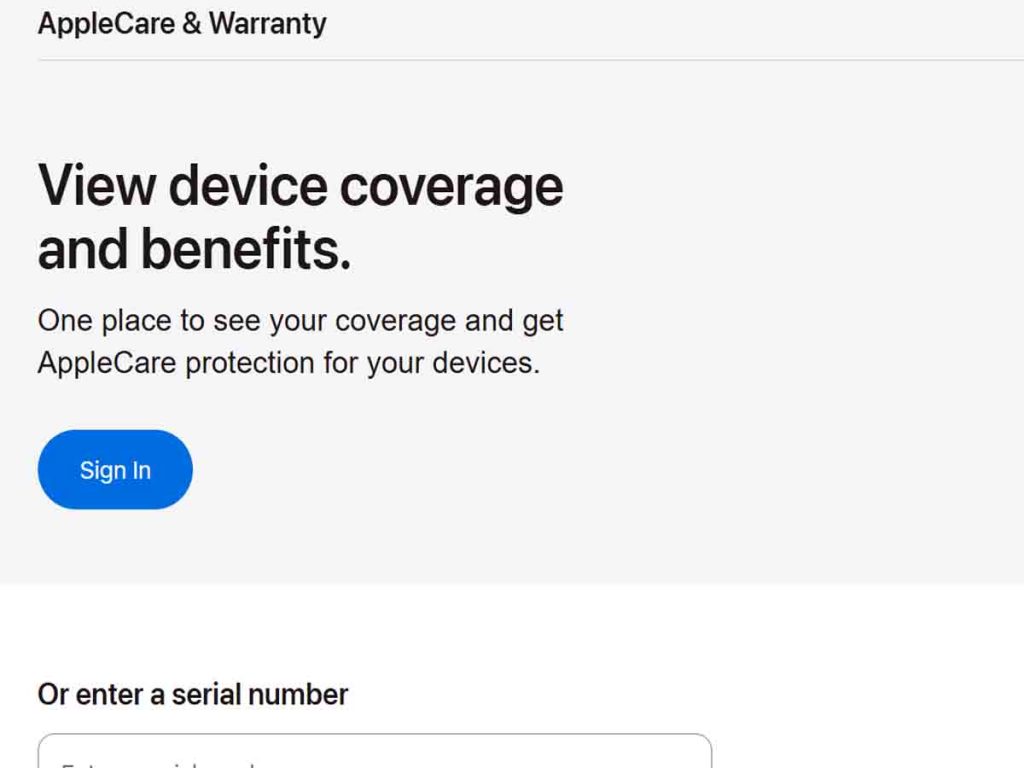1024x768 pixels.
Task: Click the word "View" in the headline
Action: [96, 187]
